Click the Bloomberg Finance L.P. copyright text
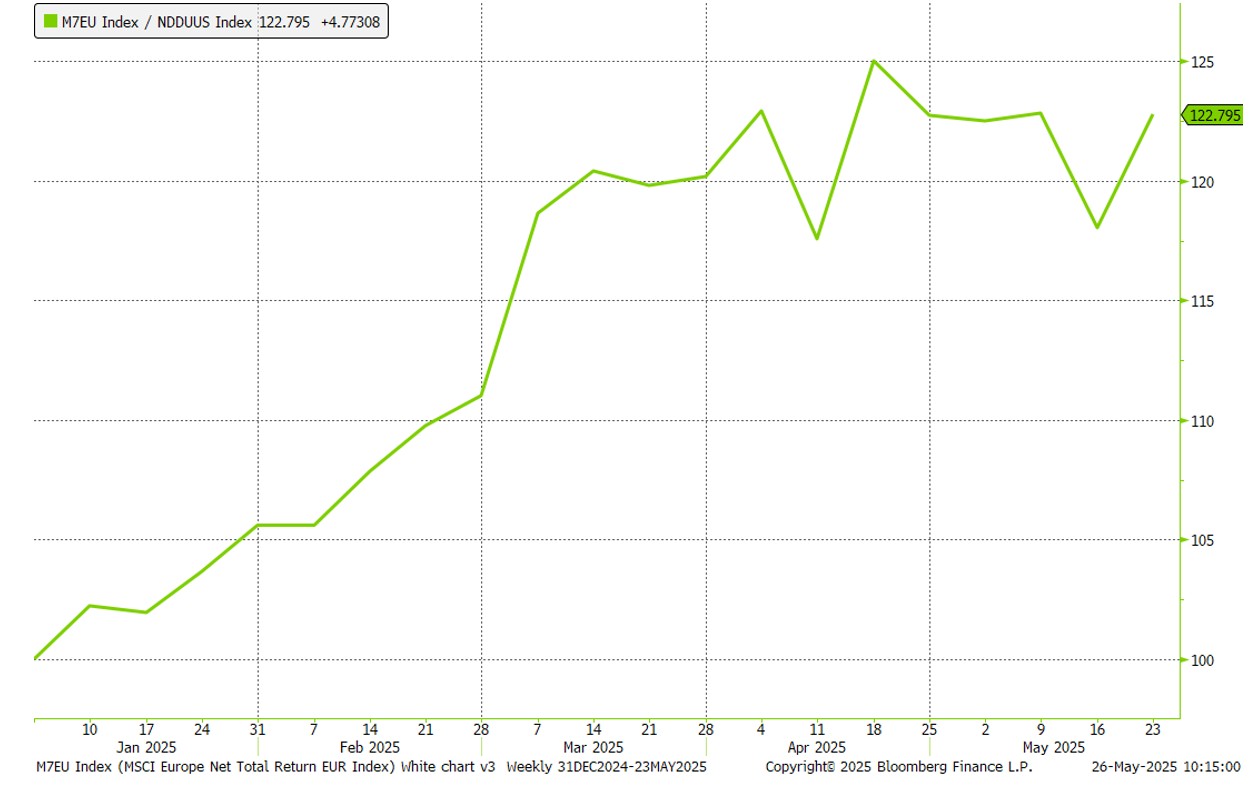Image resolution: width=1257 pixels, height=785 pixels. 898,767
